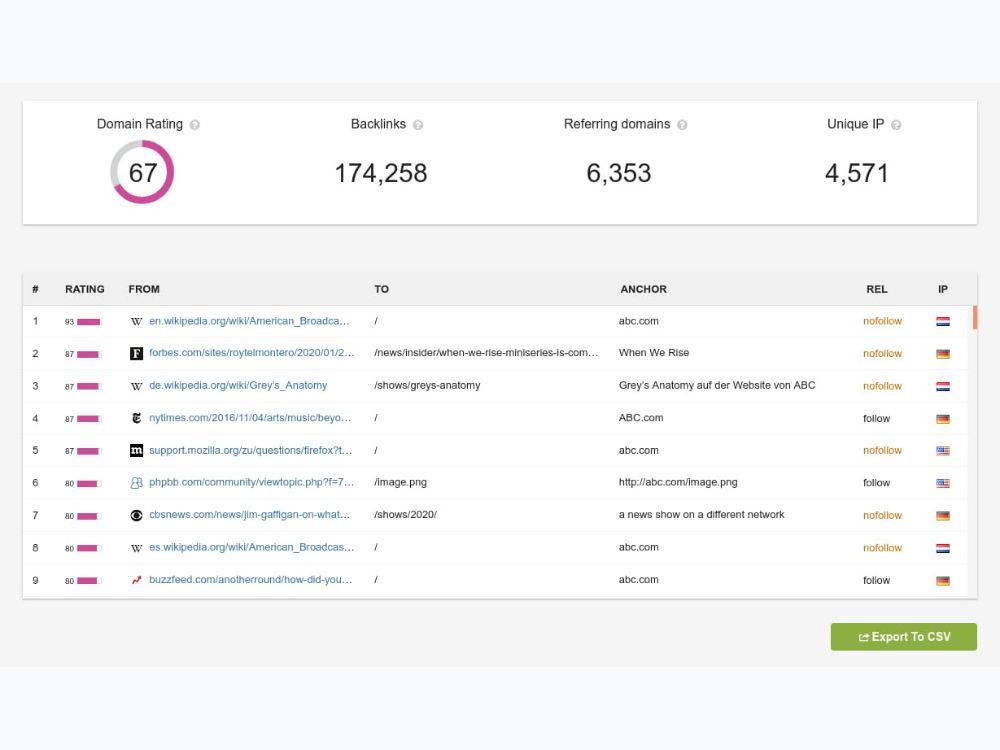
Task: Click the rating bar showing 93
Action: pos(89,322)
